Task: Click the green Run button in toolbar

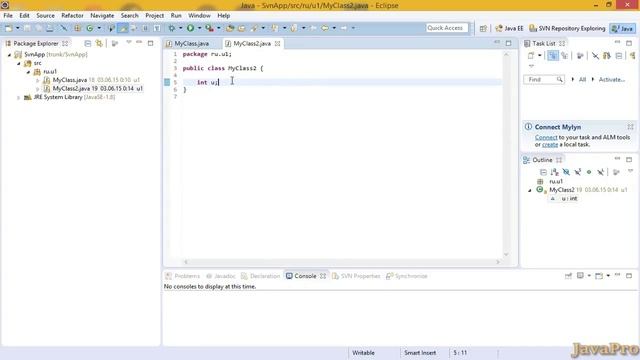Action: 190,28
